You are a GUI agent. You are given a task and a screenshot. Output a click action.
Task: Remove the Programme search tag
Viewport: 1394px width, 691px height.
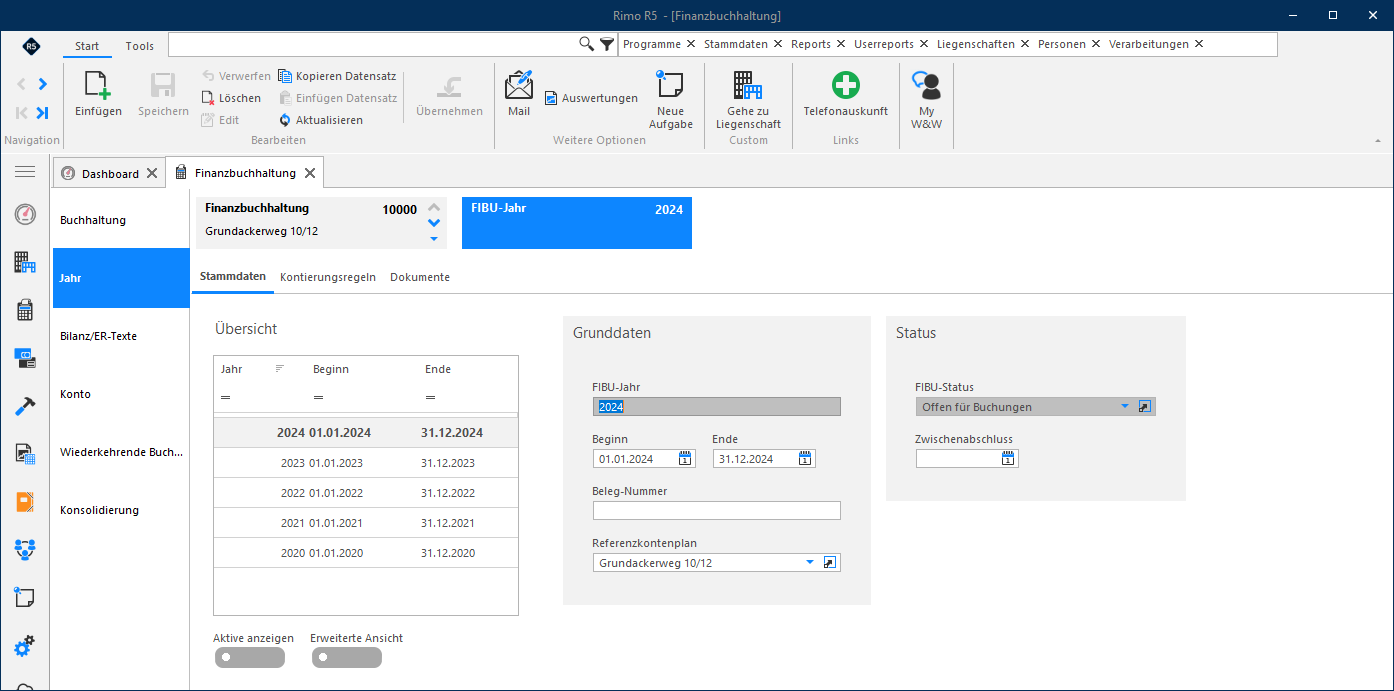(x=690, y=44)
